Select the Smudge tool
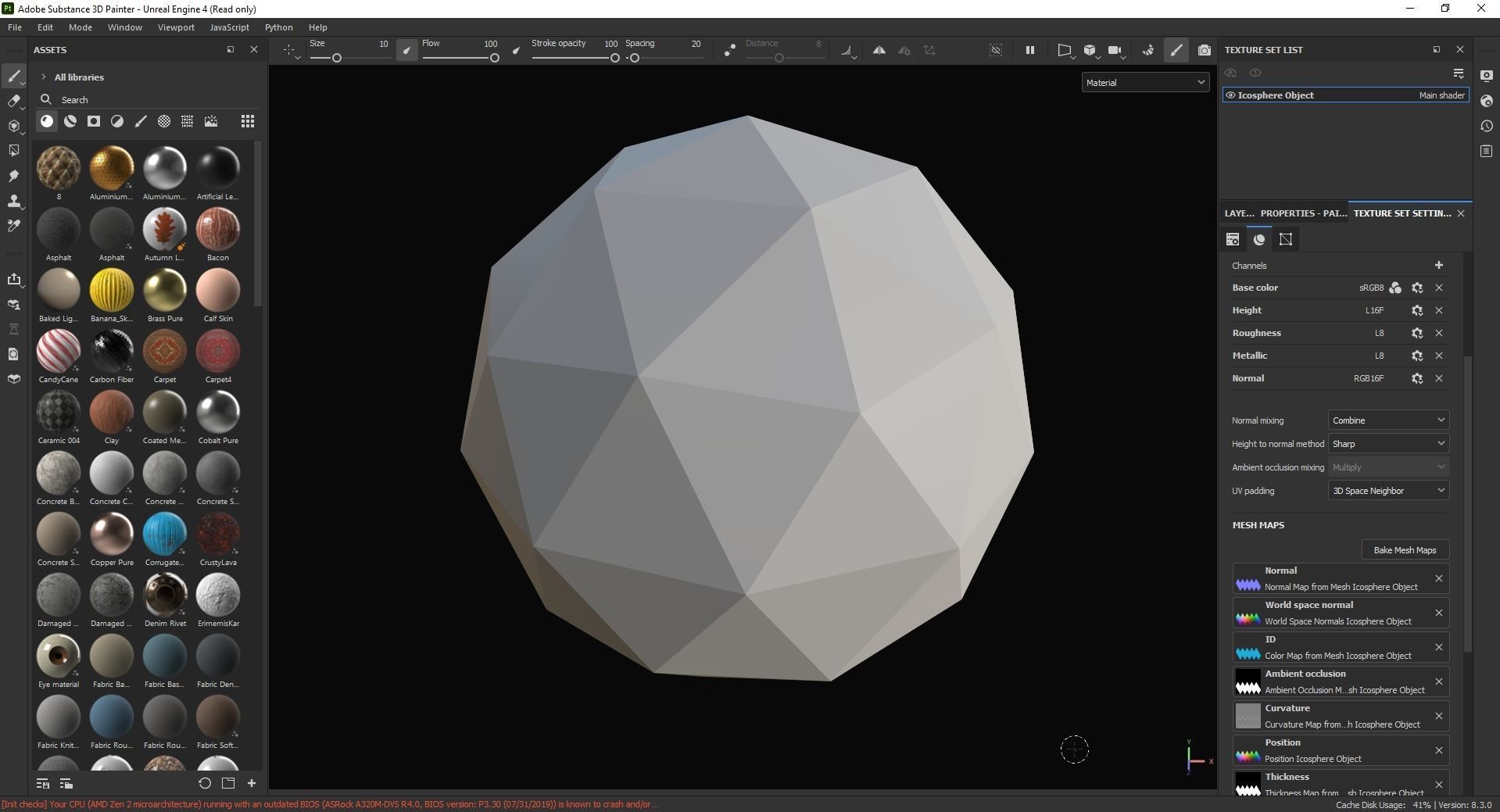Screen dimensions: 1500x812 (x=13, y=176)
